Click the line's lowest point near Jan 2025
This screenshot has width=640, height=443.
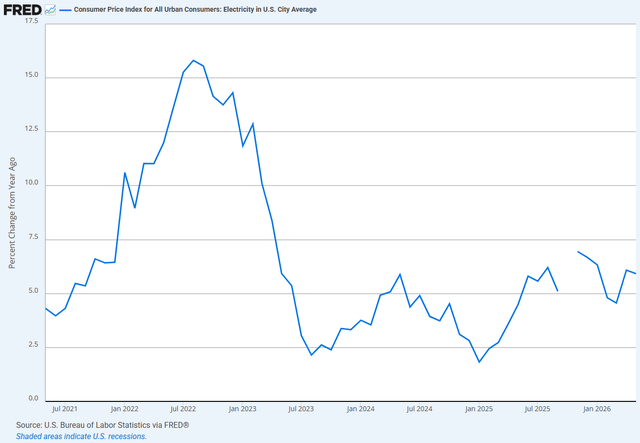pyautogui.click(x=479, y=362)
